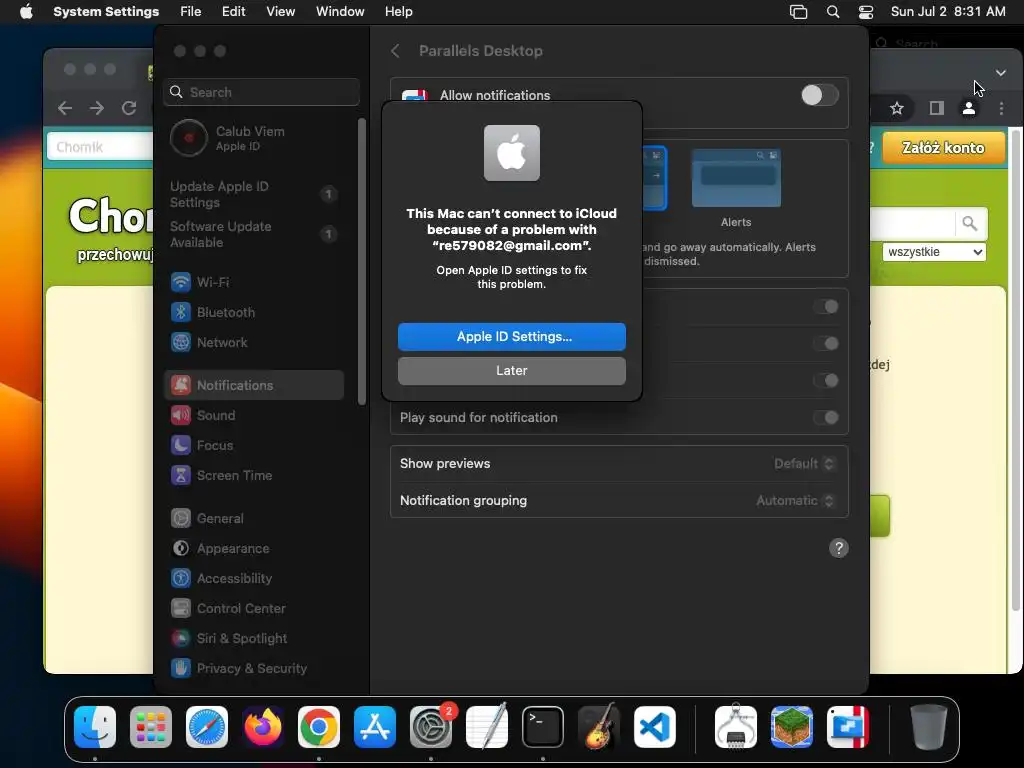Open the File menu
The image size is (1024, 768).
(x=191, y=12)
